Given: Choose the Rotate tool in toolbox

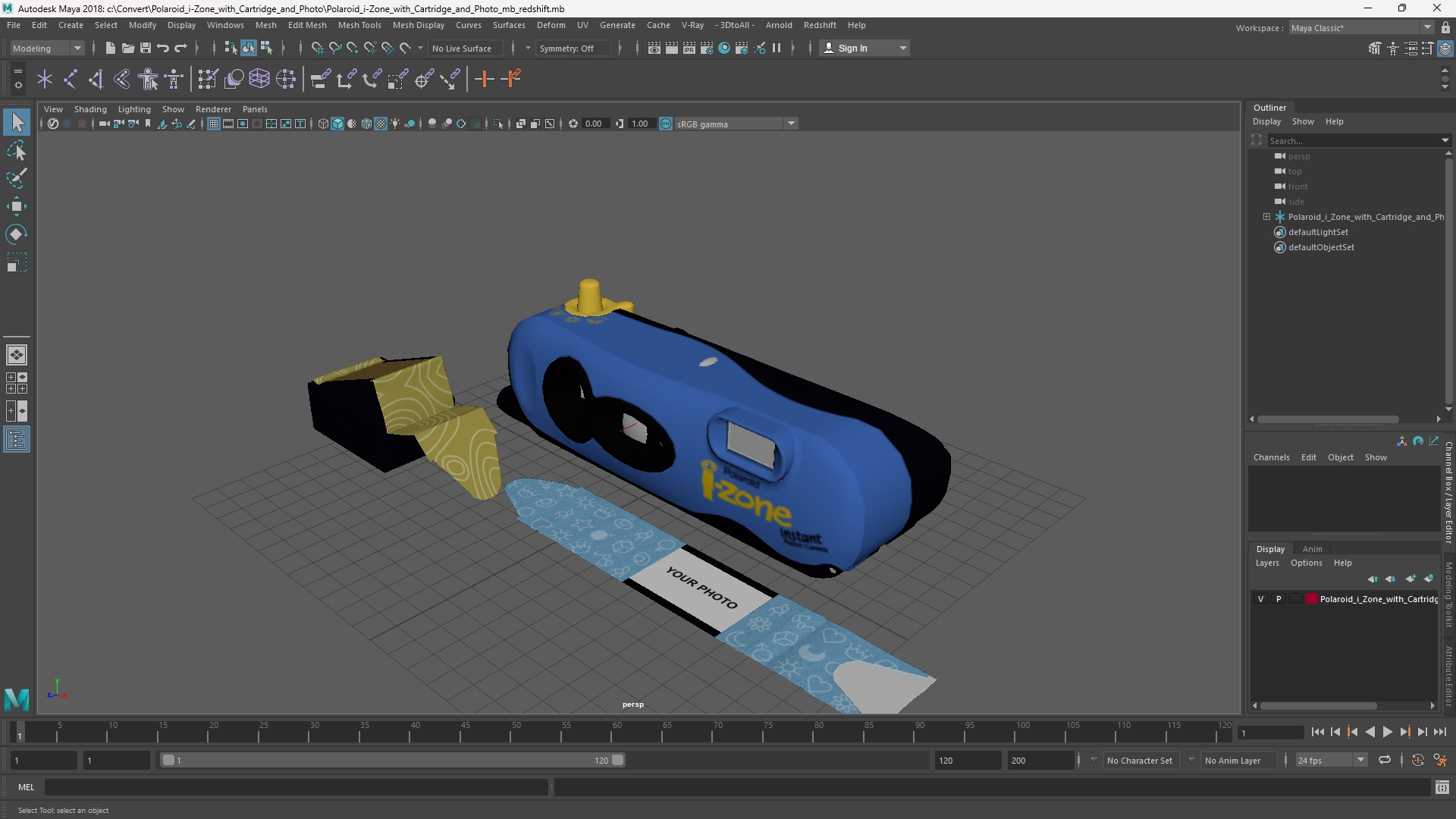Looking at the screenshot, I should 17,234.
